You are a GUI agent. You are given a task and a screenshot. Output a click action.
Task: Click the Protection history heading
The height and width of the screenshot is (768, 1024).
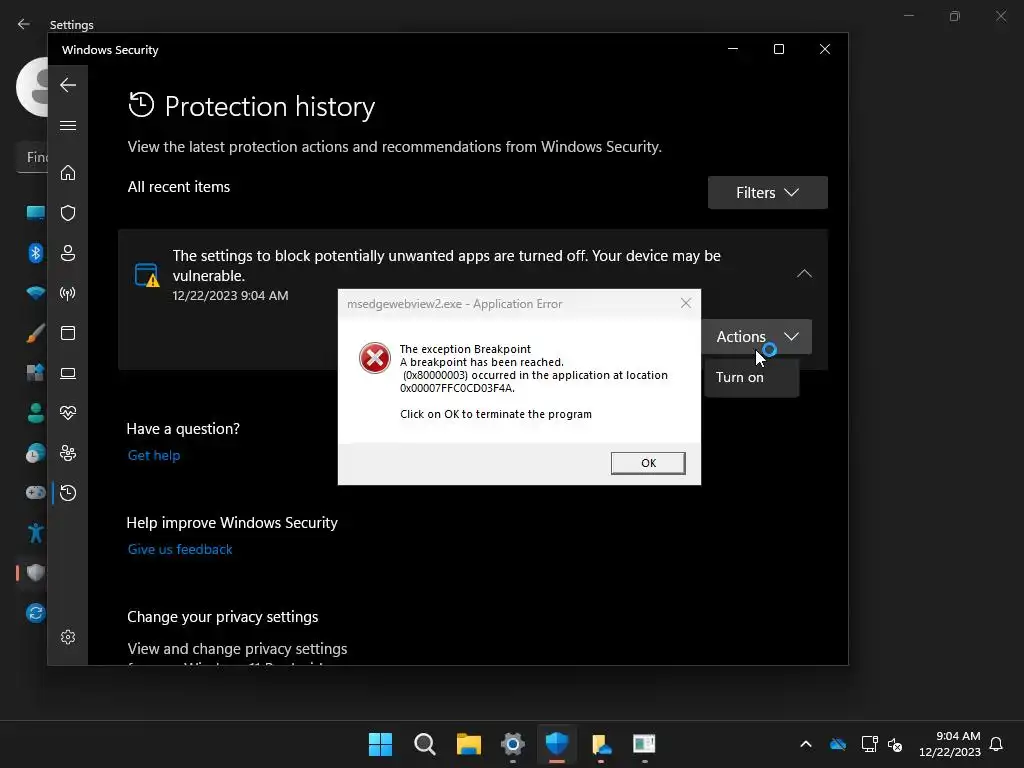270,106
